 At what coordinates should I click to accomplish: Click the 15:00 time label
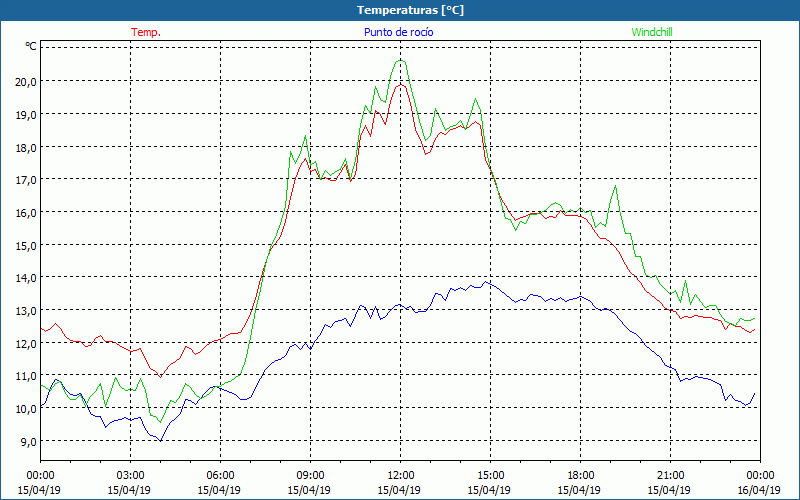pos(490,475)
